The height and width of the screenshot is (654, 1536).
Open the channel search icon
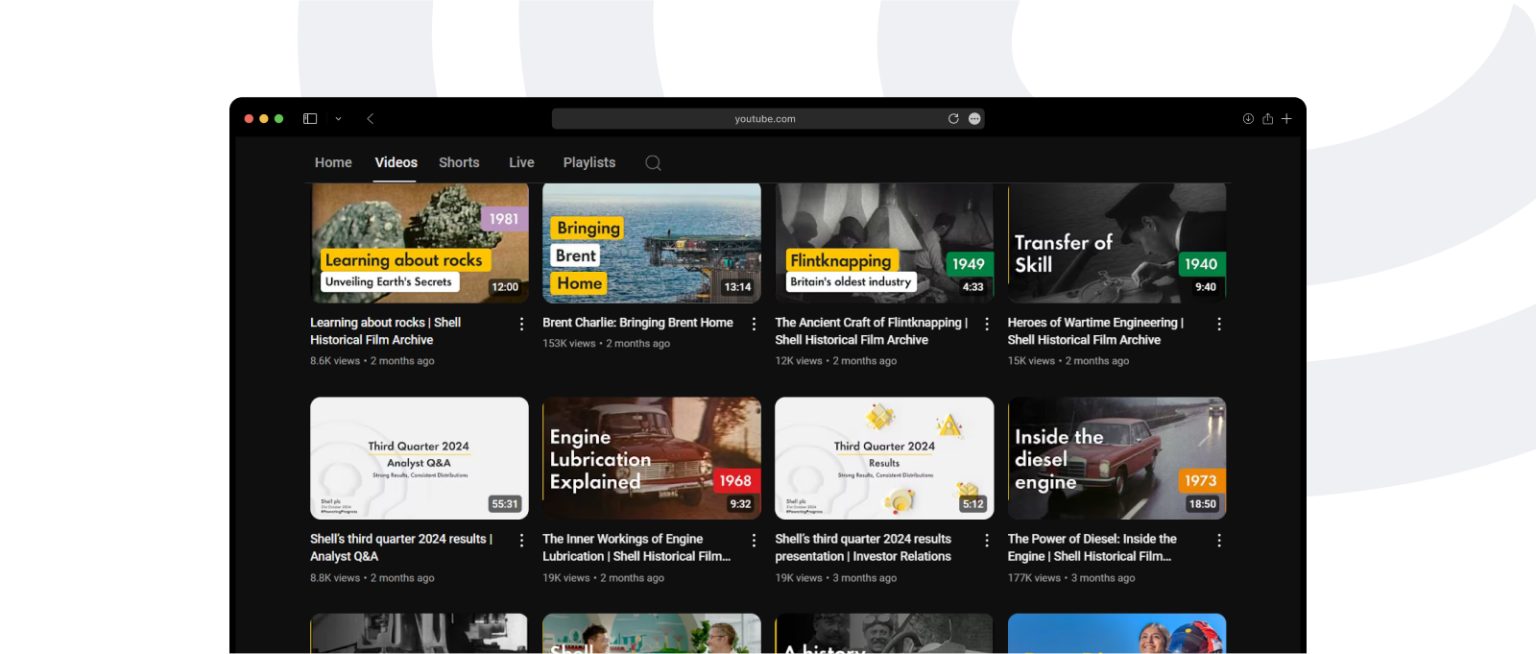click(653, 162)
